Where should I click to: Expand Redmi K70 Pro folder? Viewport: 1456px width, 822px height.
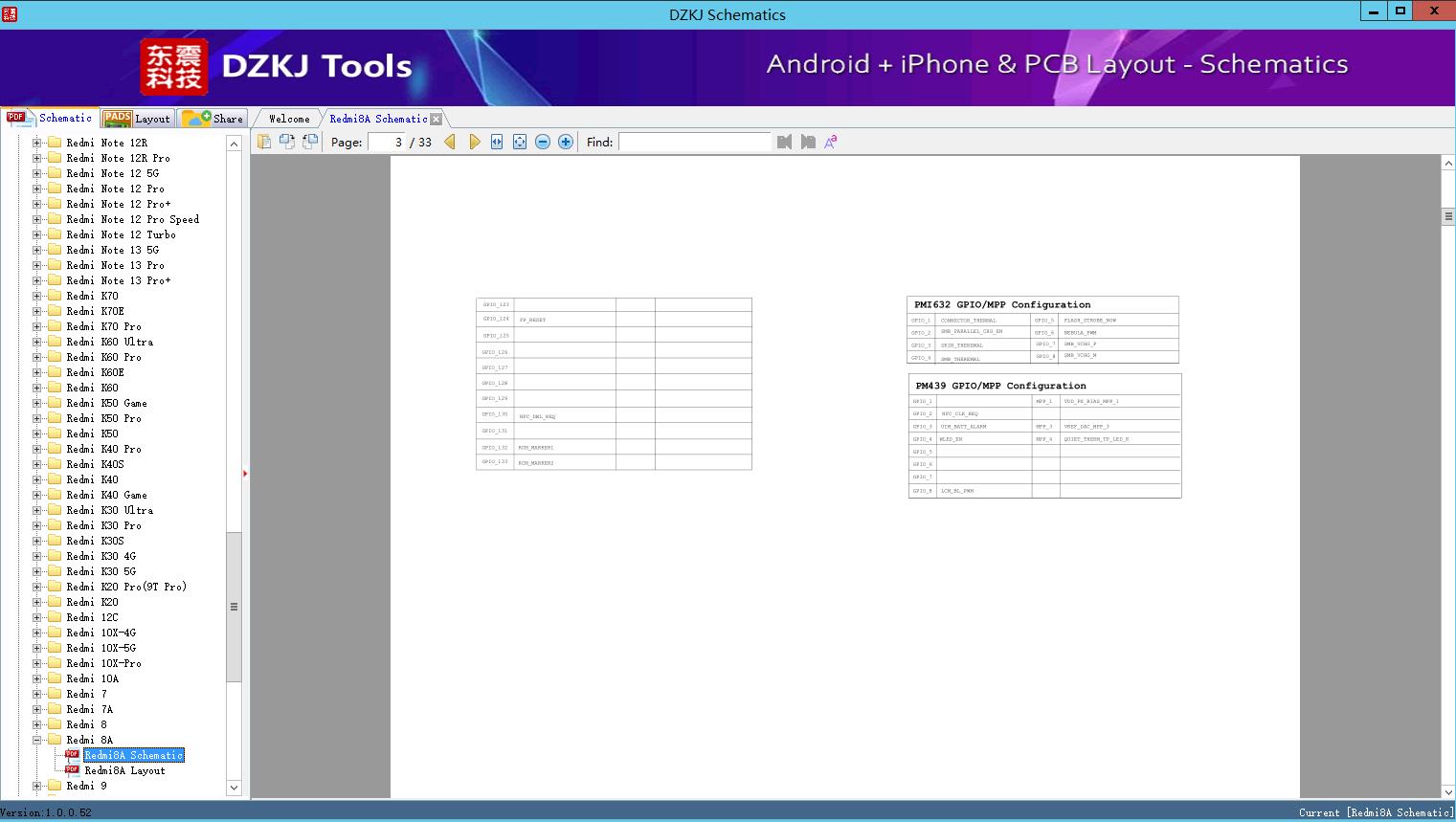[x=37, y=326]
